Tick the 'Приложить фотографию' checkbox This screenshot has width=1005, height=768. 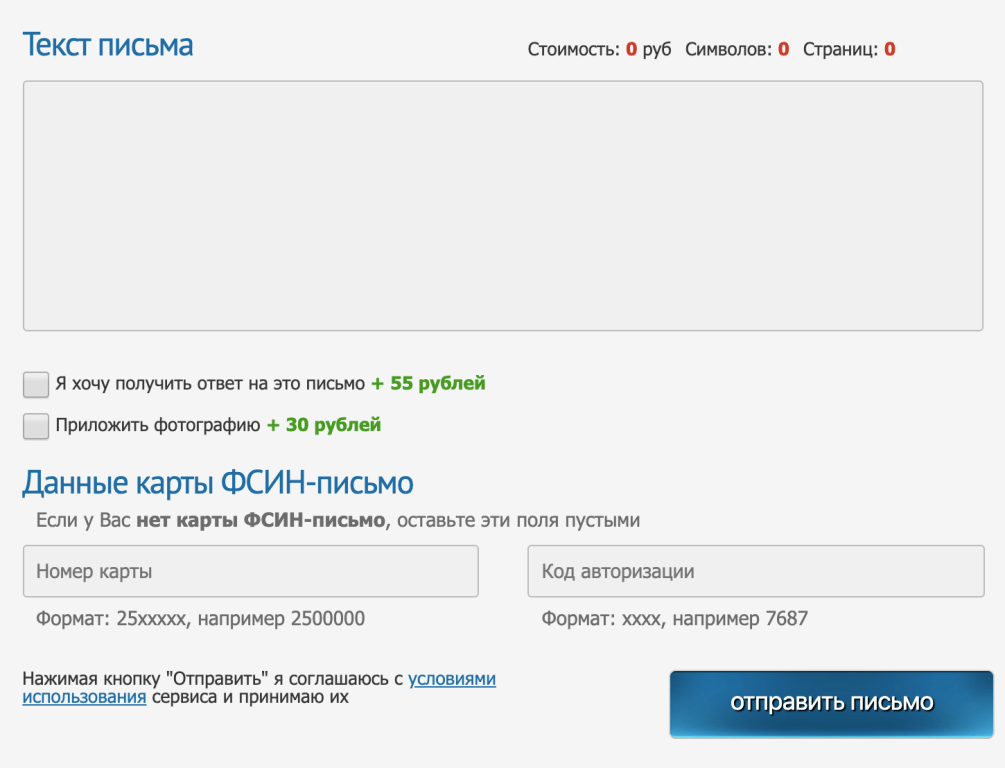[x=36, y=426]
